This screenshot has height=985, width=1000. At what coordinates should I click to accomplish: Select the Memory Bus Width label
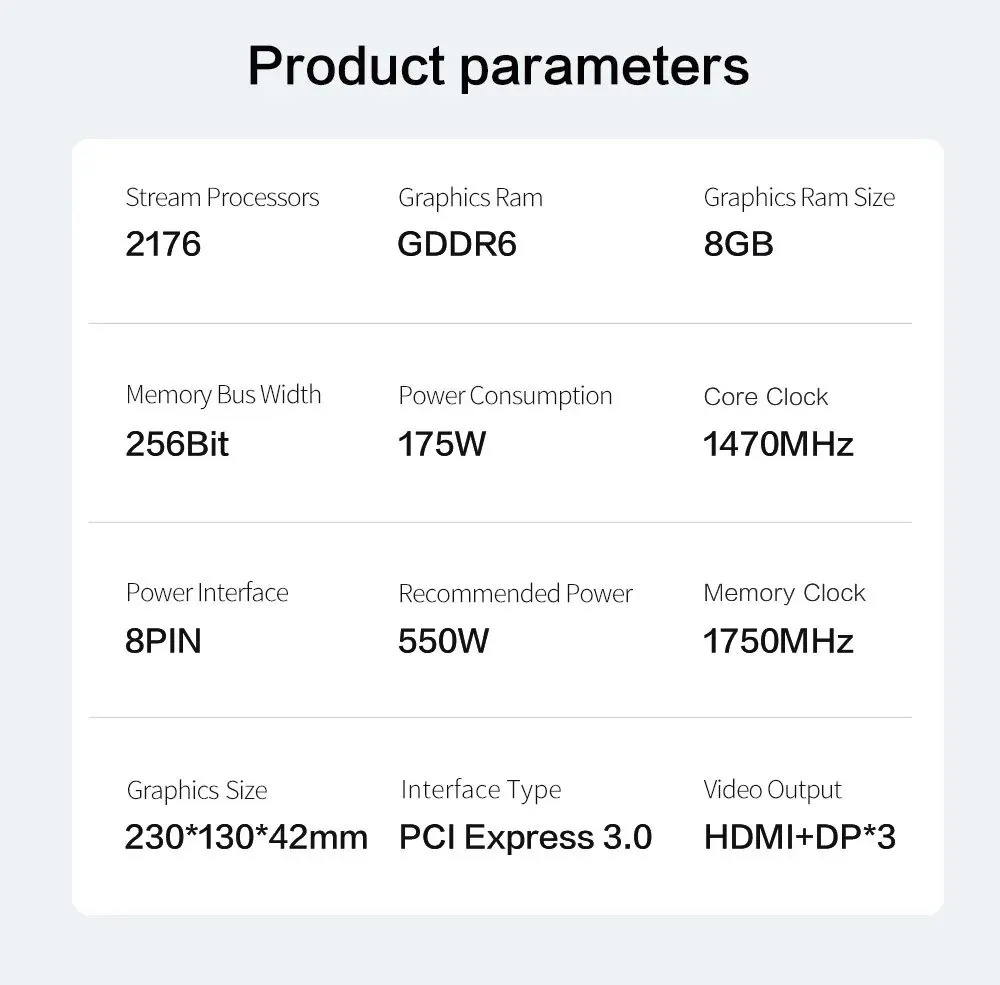tap(223, 396)
